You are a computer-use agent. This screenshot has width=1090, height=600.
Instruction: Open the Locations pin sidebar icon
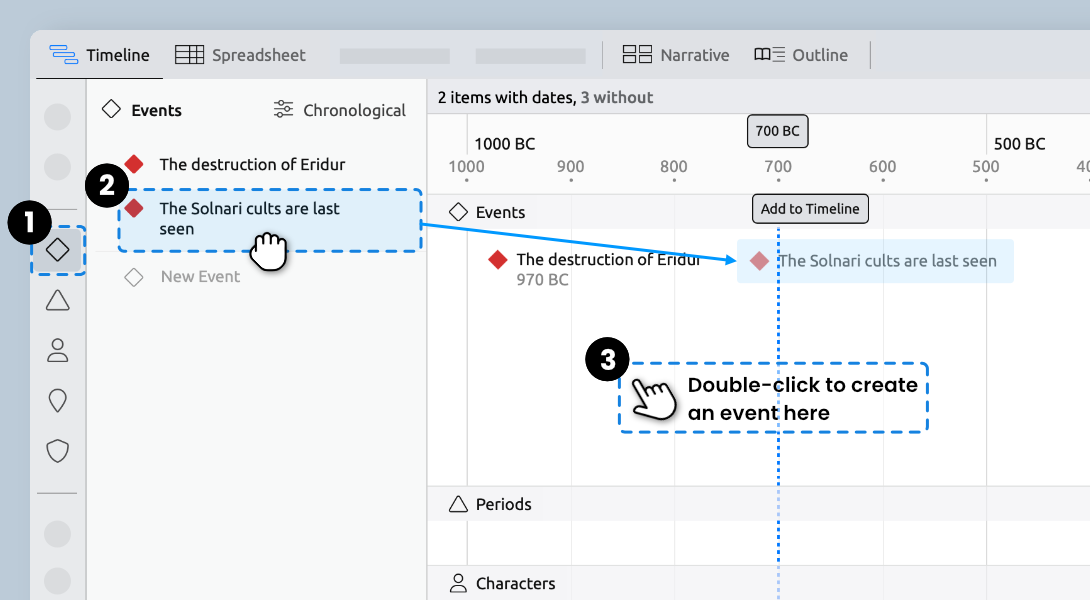58,400
